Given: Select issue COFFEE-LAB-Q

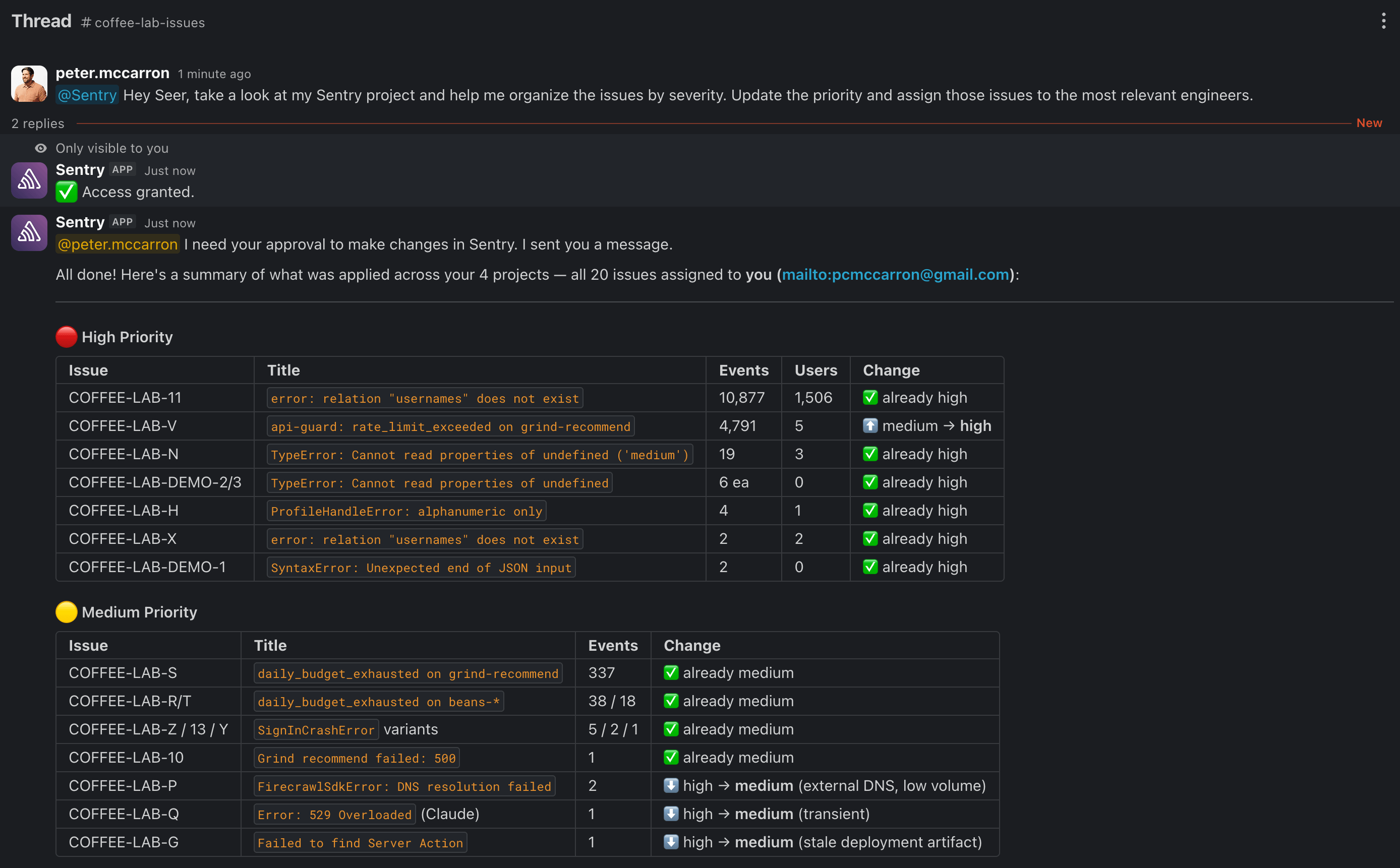Looking at the screenshot, I should pyautogui.click(x=124, y=814).
